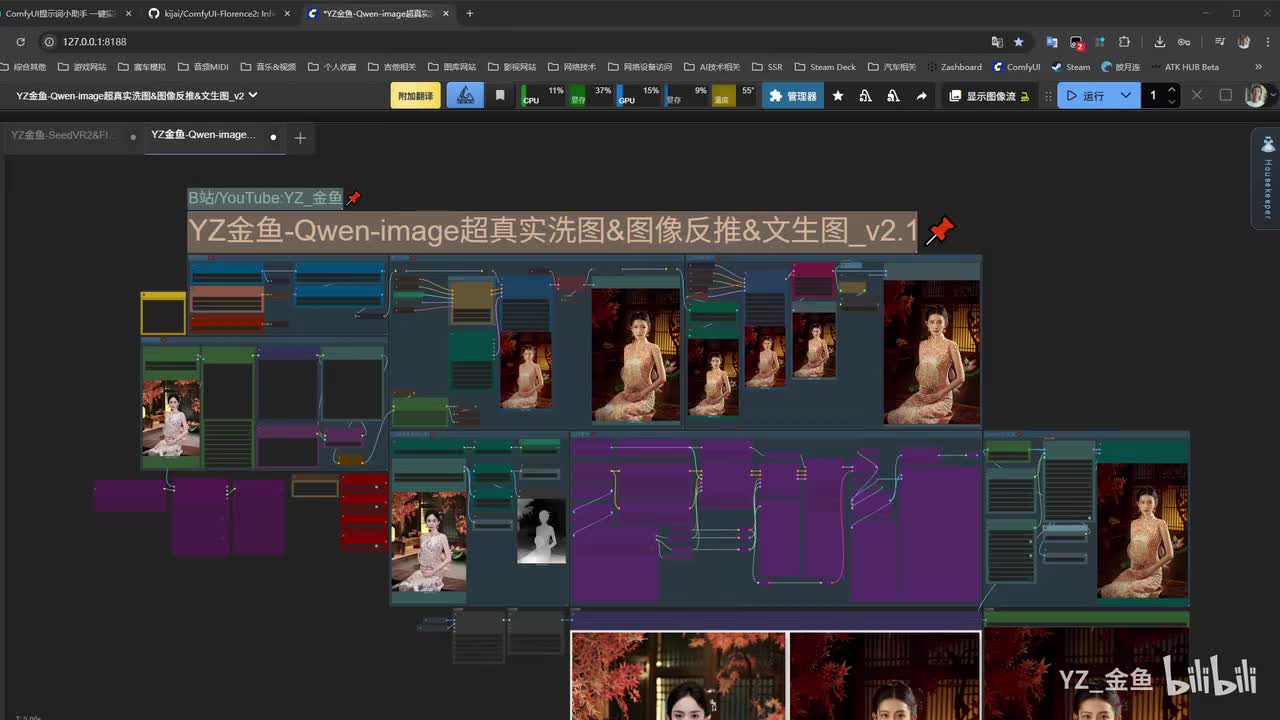
Task: Click 显示图像流 button
Action: tap(990, 96)
